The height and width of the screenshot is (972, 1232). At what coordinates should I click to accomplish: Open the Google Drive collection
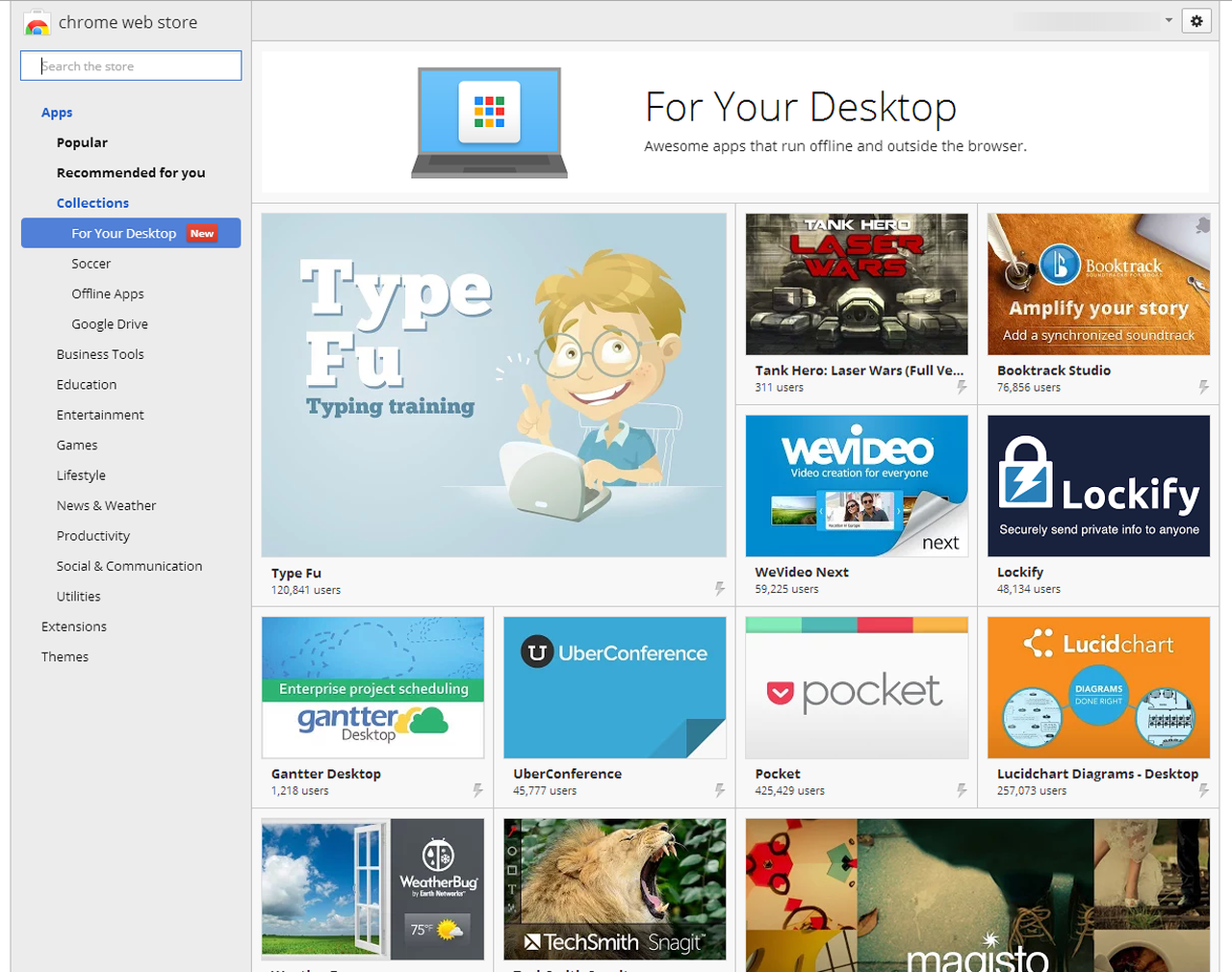pos(110,324)
